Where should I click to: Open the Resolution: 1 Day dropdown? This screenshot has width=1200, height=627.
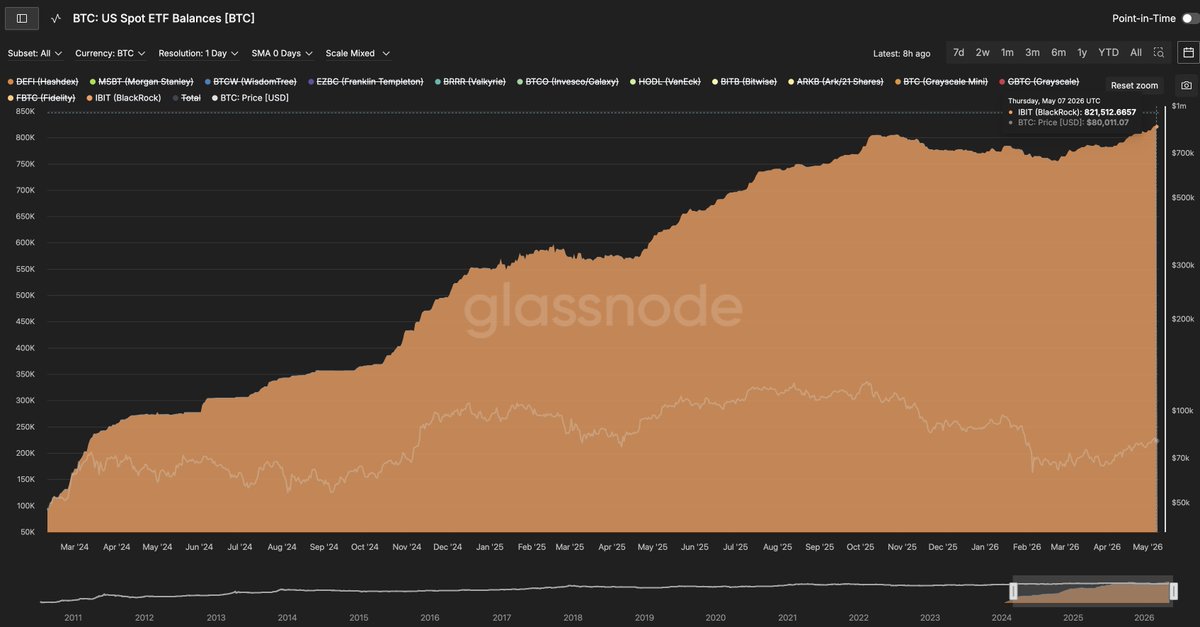coord(199,53)
